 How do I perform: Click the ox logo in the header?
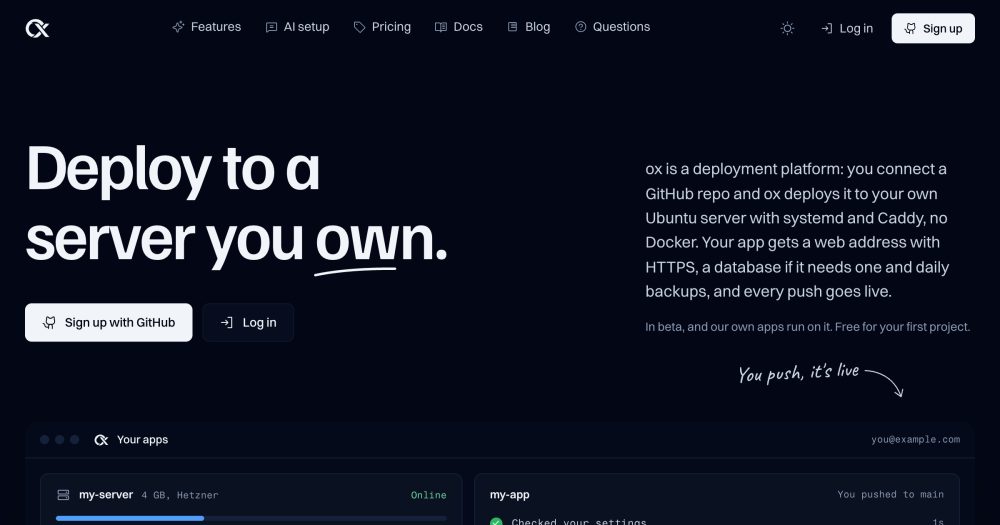click(x=37, y=28)
